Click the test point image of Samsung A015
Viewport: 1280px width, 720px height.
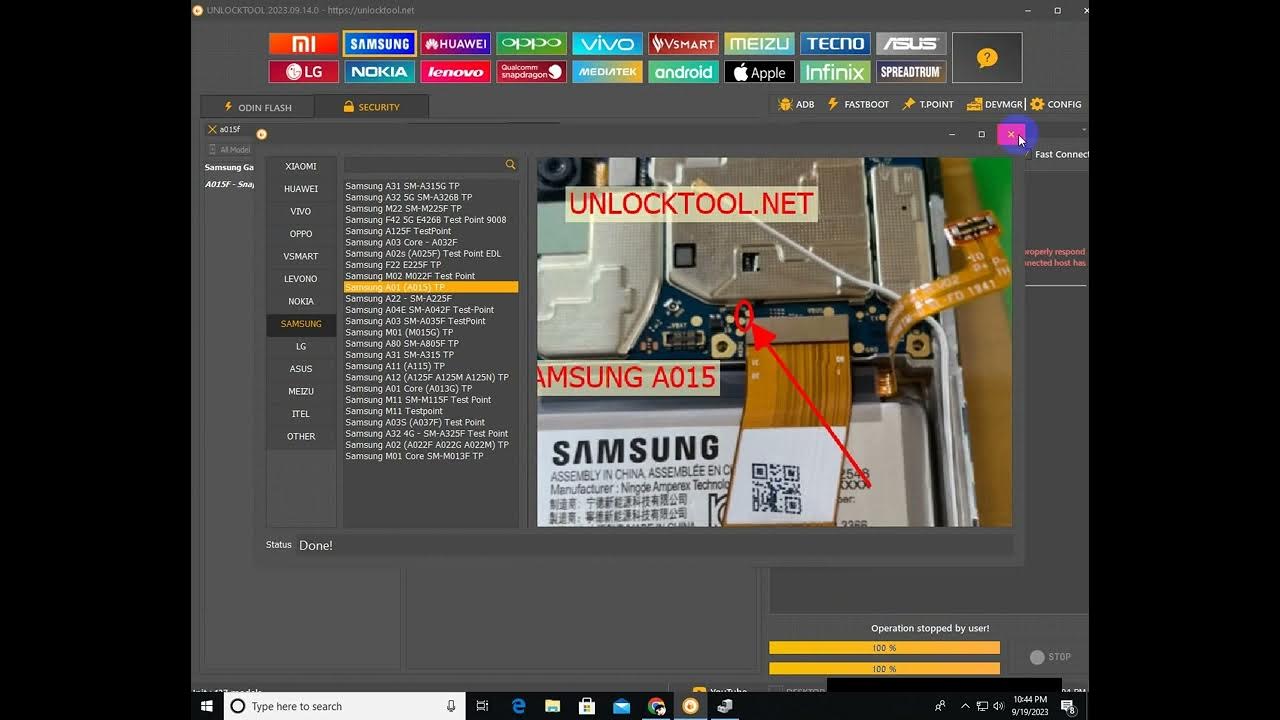click(x=774, y=342)
